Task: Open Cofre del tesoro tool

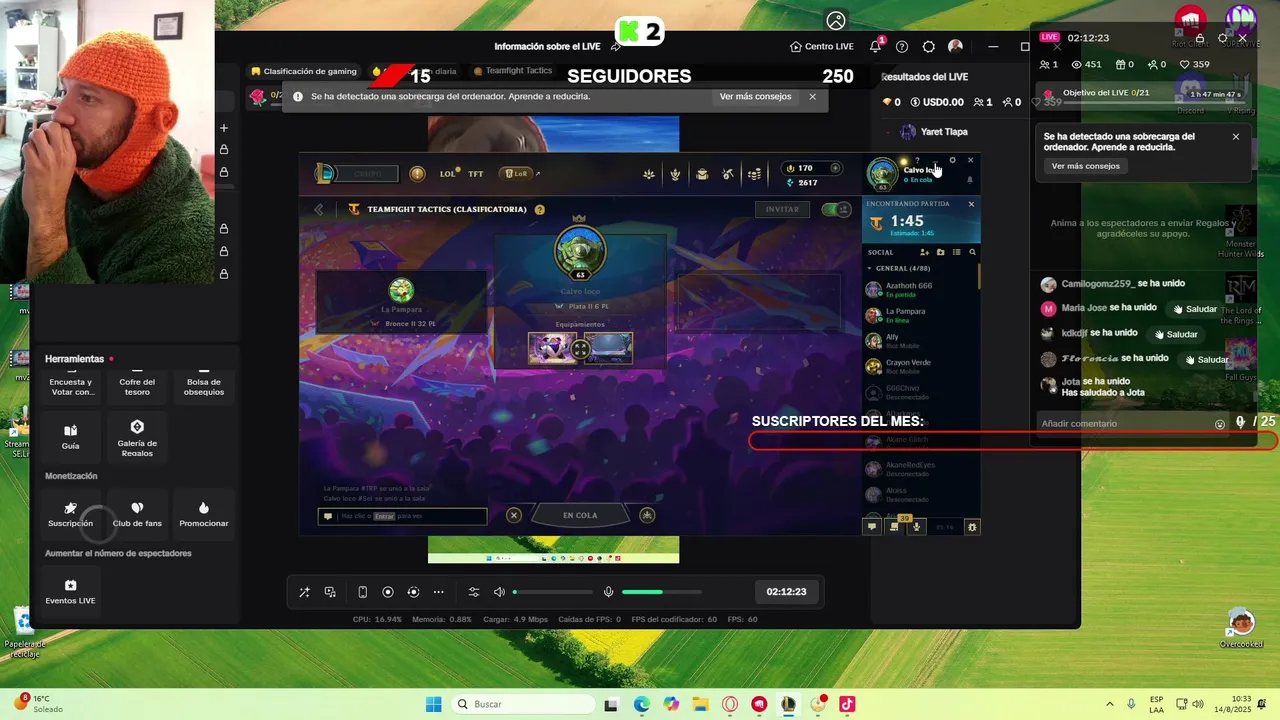Action: point(137,387)
